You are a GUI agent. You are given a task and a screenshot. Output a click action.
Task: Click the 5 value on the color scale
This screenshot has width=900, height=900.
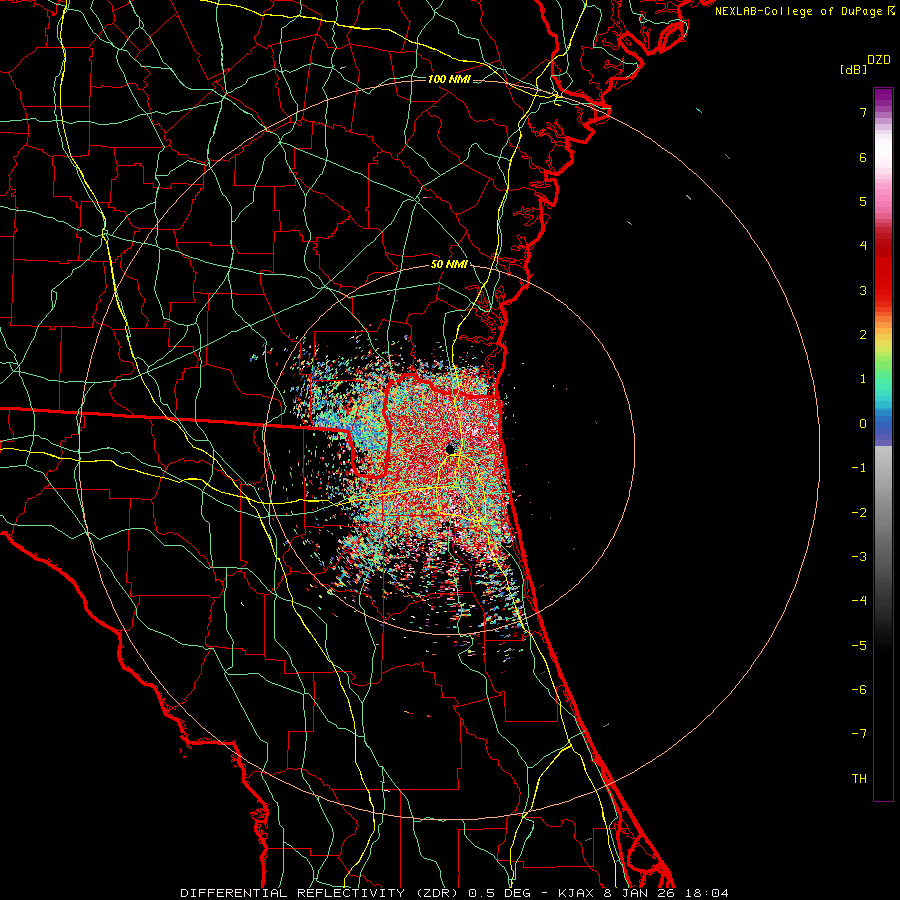[x=863, y=201]
